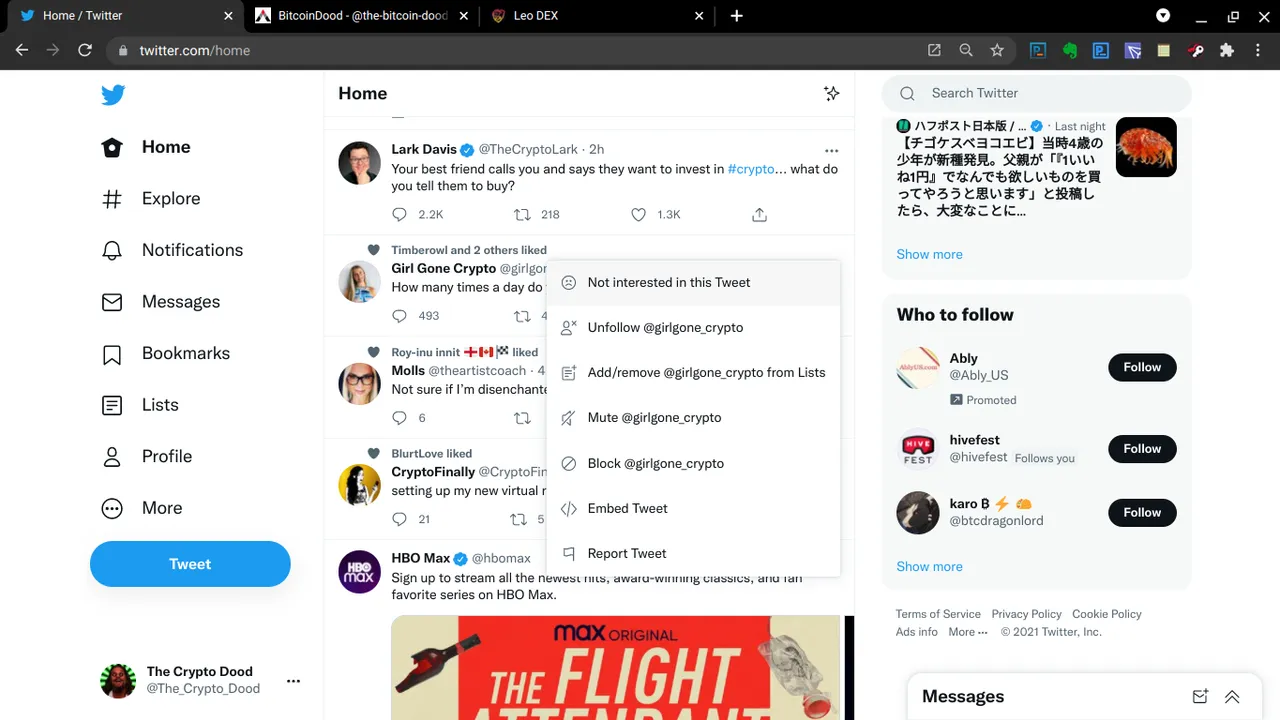
Task: Select Unfollow @girlgone_crypto
Action: pos(693,327)
